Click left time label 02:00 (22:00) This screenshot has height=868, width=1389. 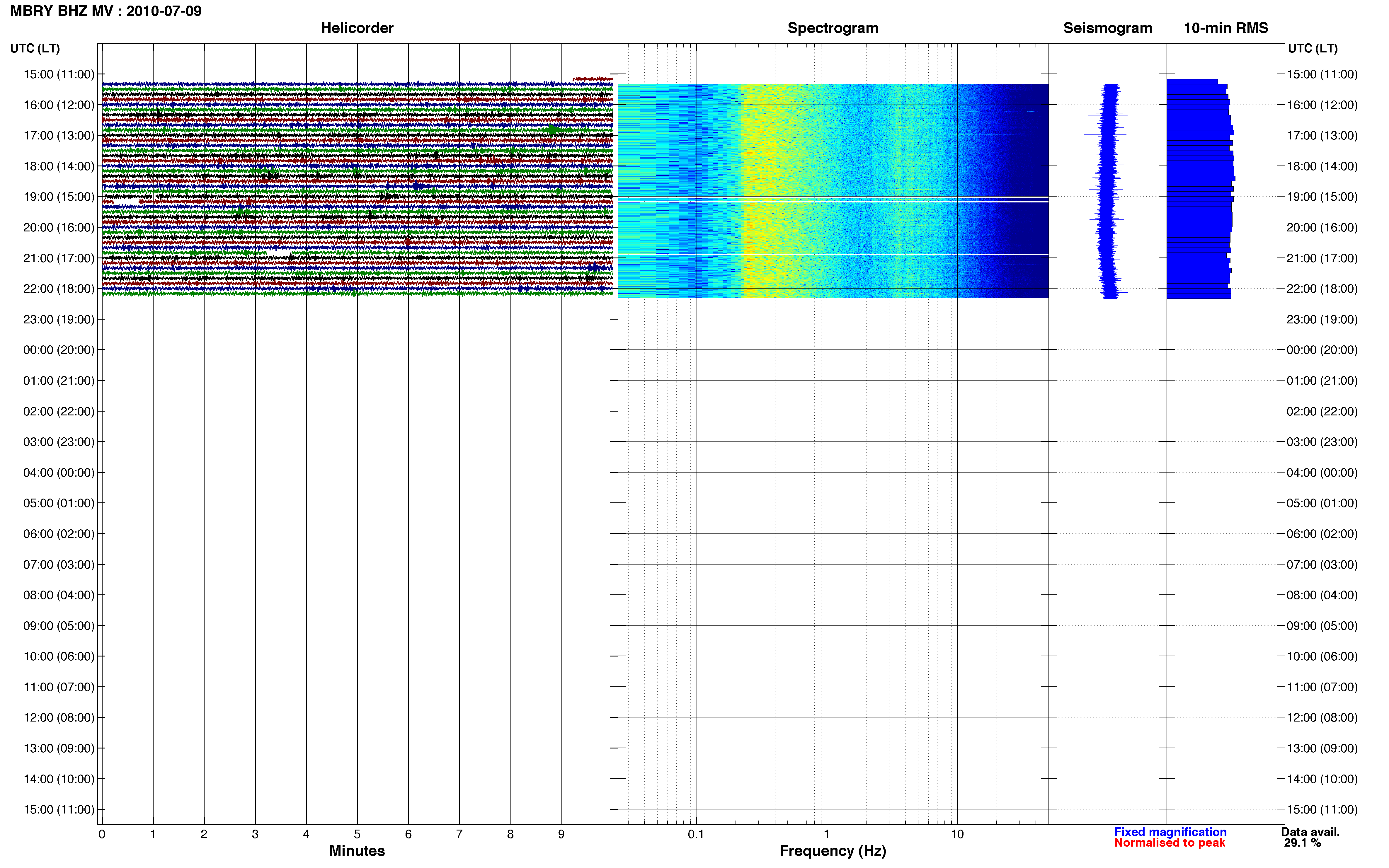tap(59, 412)
